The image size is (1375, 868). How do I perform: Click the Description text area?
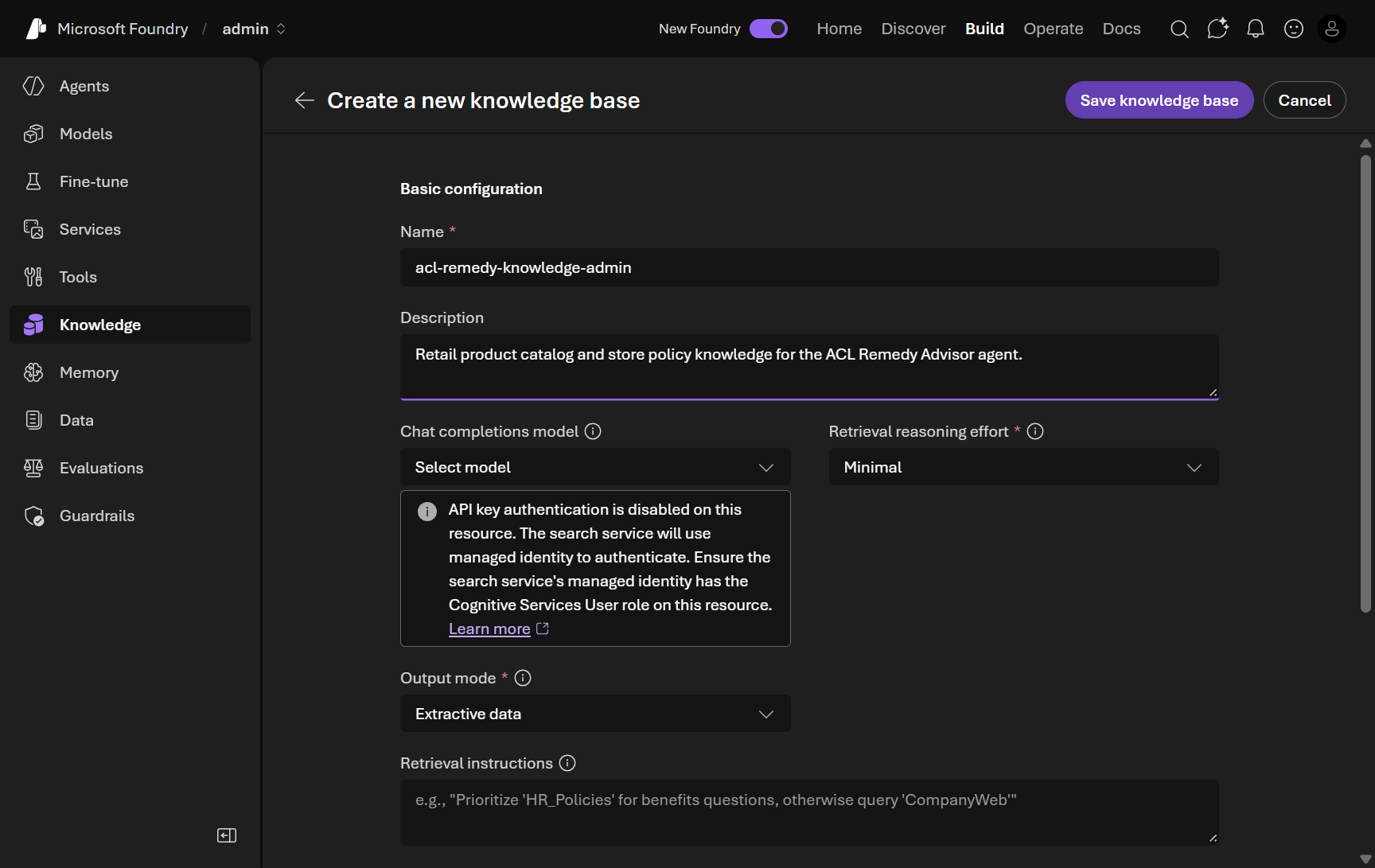[x=809, y=367]
